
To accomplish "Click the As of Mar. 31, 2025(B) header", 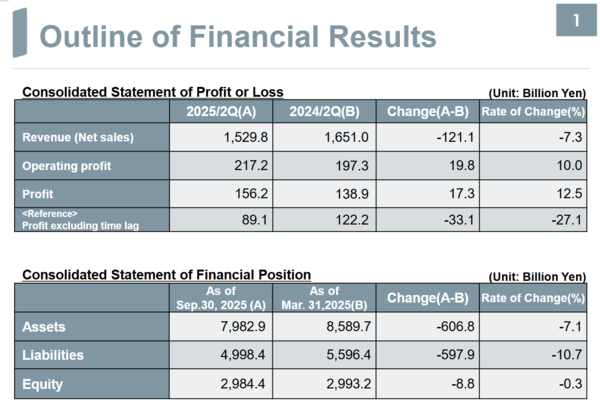I will point(323,297).
